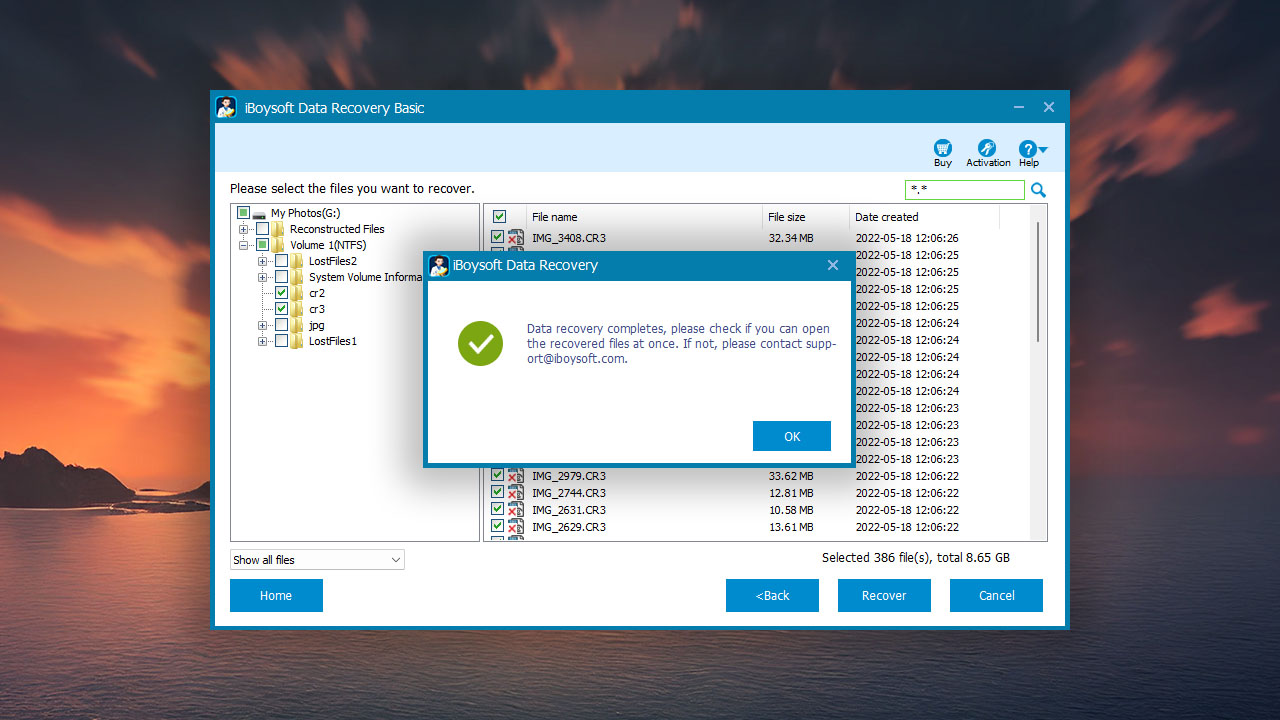Uncheck the cr3 folder checkbox
Image resolution: width=1280 pixels, height=720 pixels.
coord(281,309)
